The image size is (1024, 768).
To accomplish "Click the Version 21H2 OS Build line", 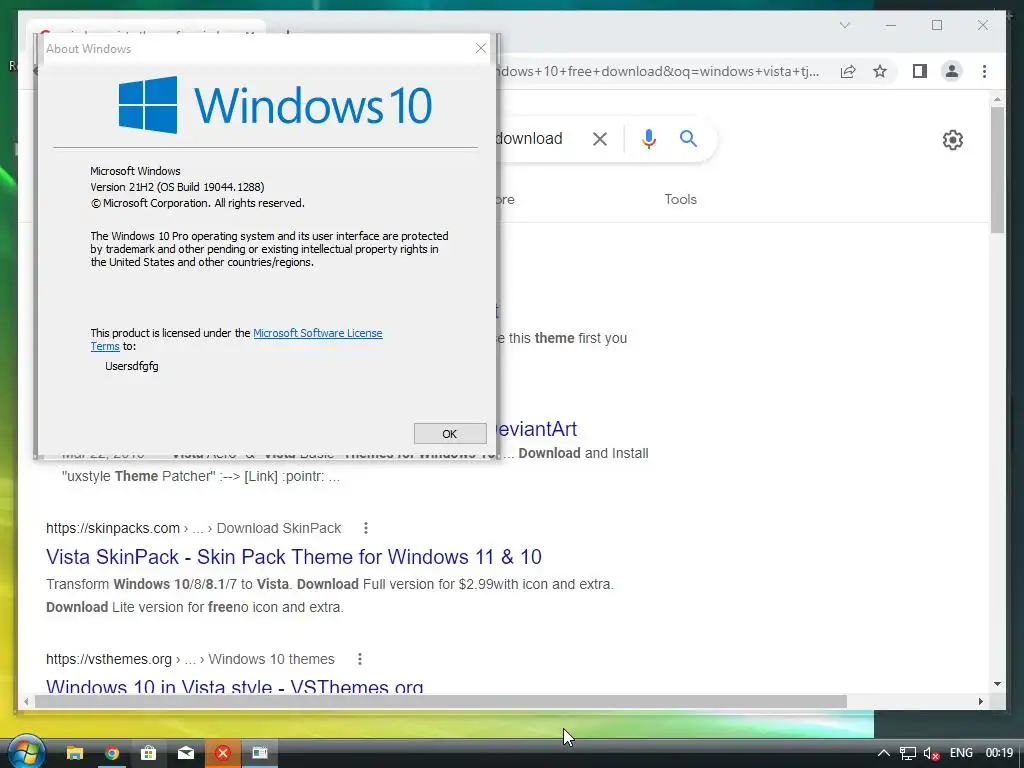I will pos(177,187).
